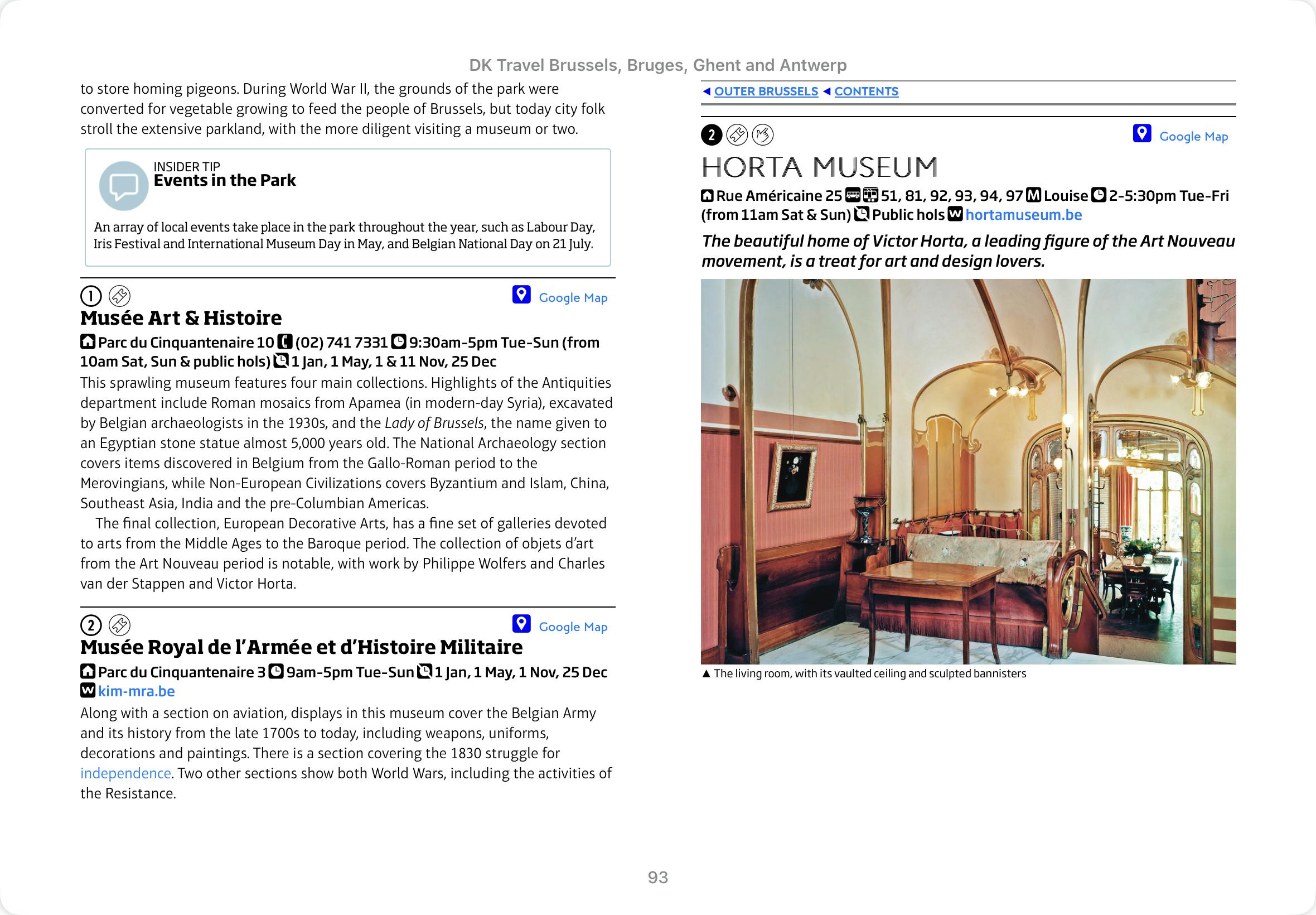Click the Insider Tip speech bubble icon
The height and width of the screenshot is (915, 1316).
[123, 185]
